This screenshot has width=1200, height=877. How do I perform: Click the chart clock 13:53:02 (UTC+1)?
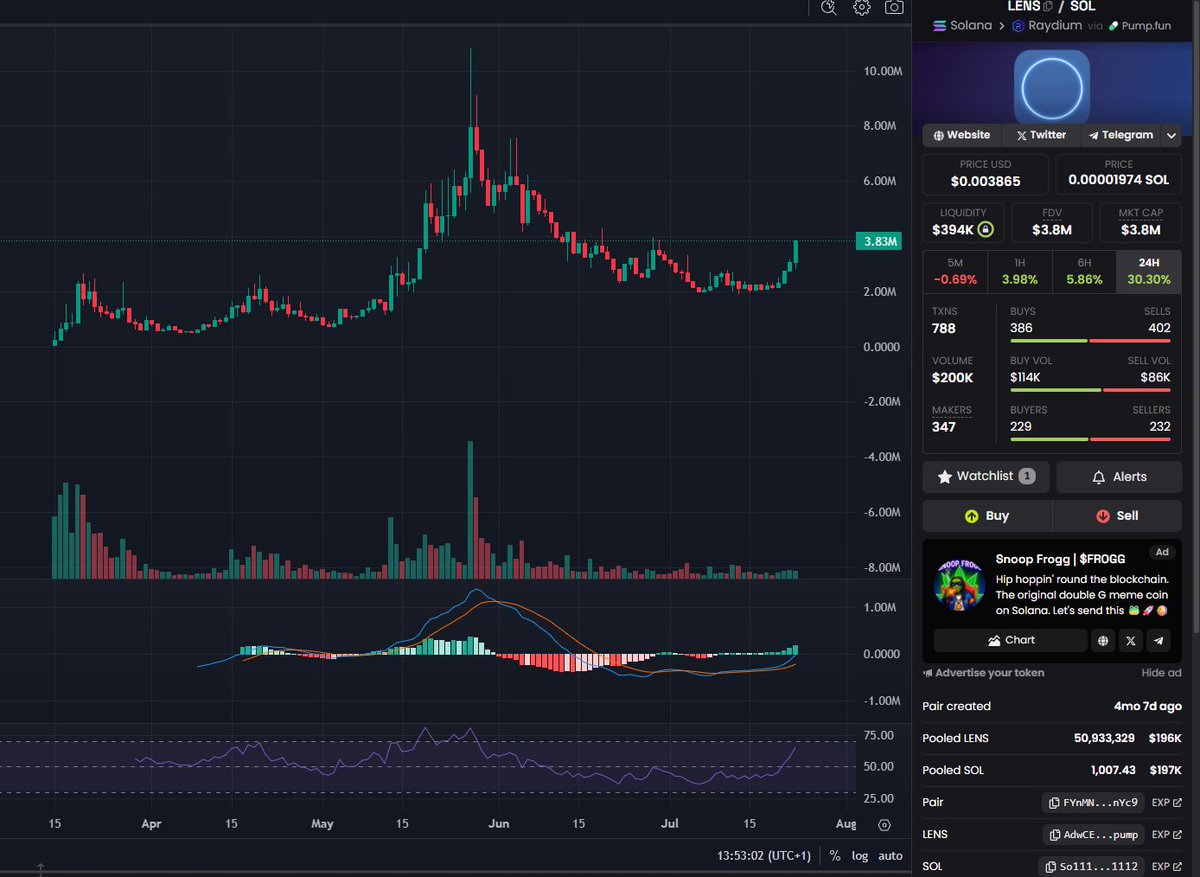[x=763, y=856]
